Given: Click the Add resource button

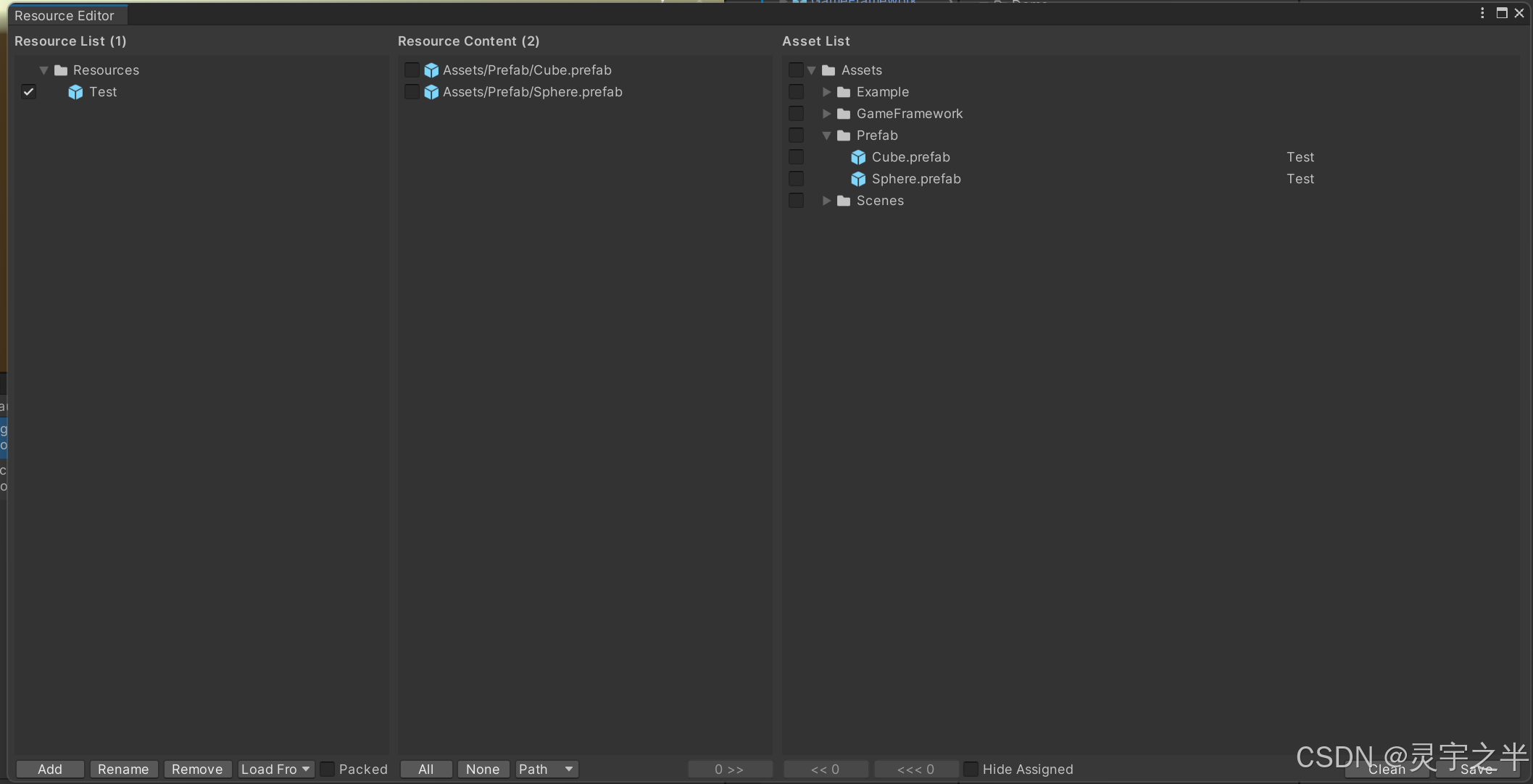Looking at the screenshot, I should (x=50, y=769).
